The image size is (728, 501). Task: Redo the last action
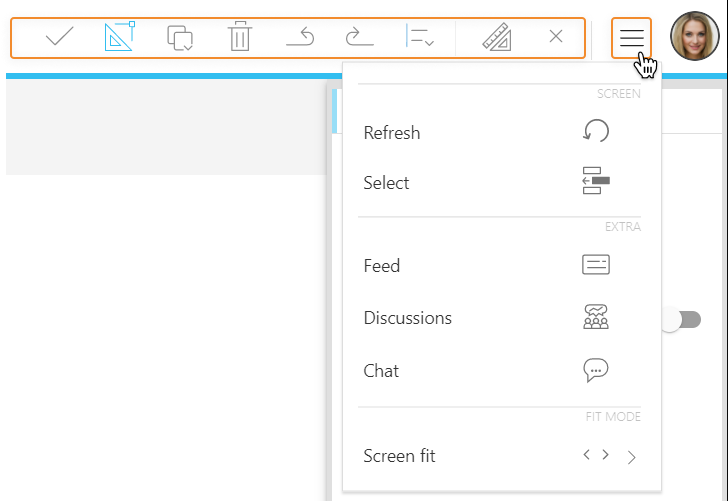pyautogui.click(x=359, y=38)
